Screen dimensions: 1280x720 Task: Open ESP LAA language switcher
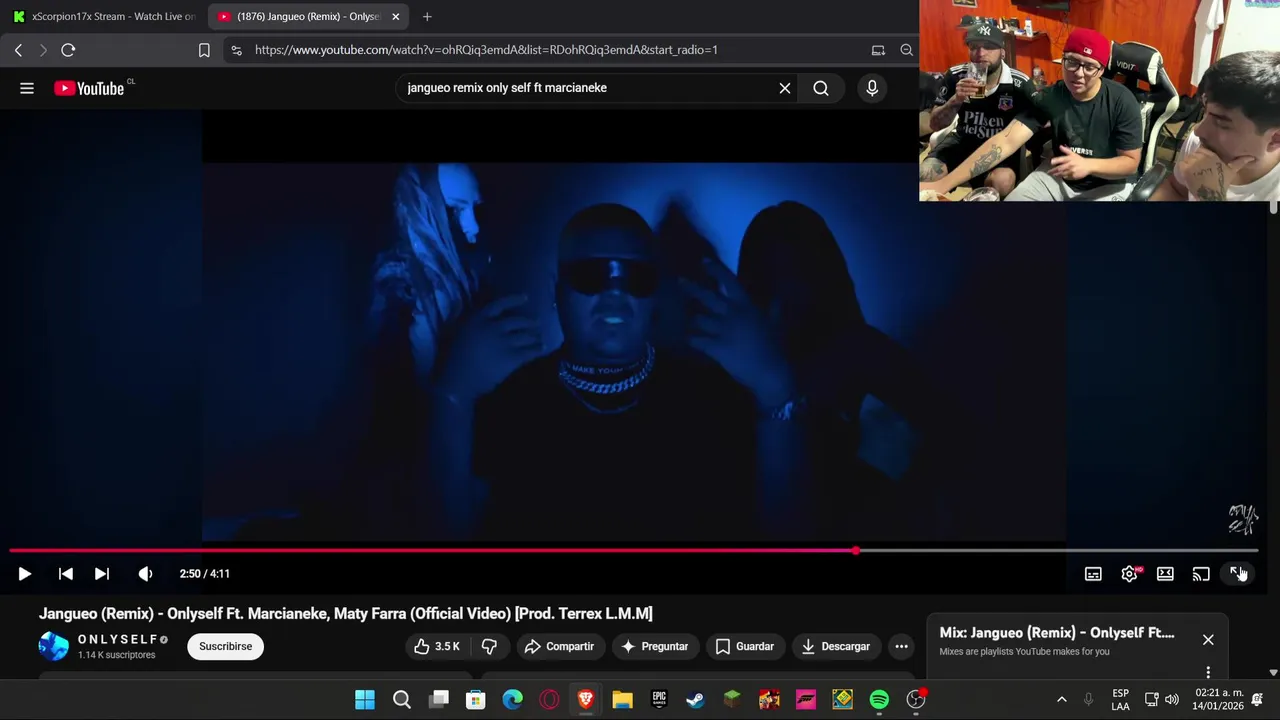(x=1120, y=699)
